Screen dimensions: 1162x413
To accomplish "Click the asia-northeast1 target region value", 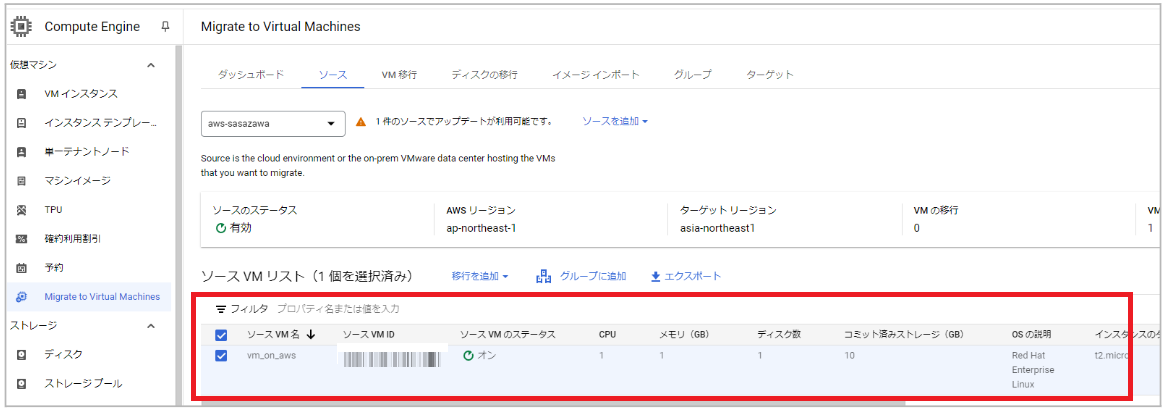I will pyautogui.click(x=717, y=228).
